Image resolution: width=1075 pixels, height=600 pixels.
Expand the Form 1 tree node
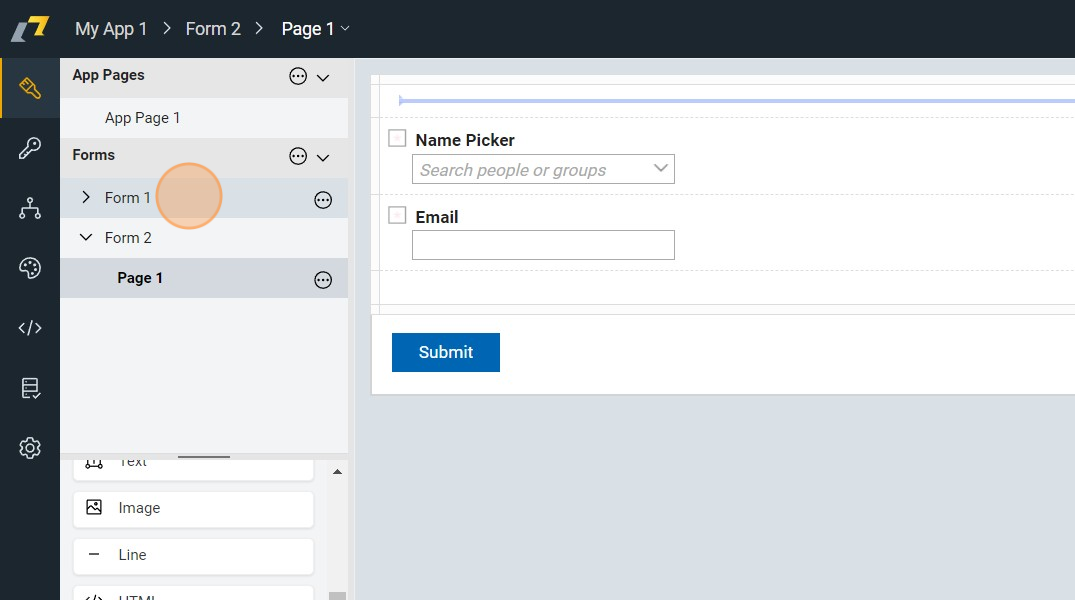coord(86,198)
